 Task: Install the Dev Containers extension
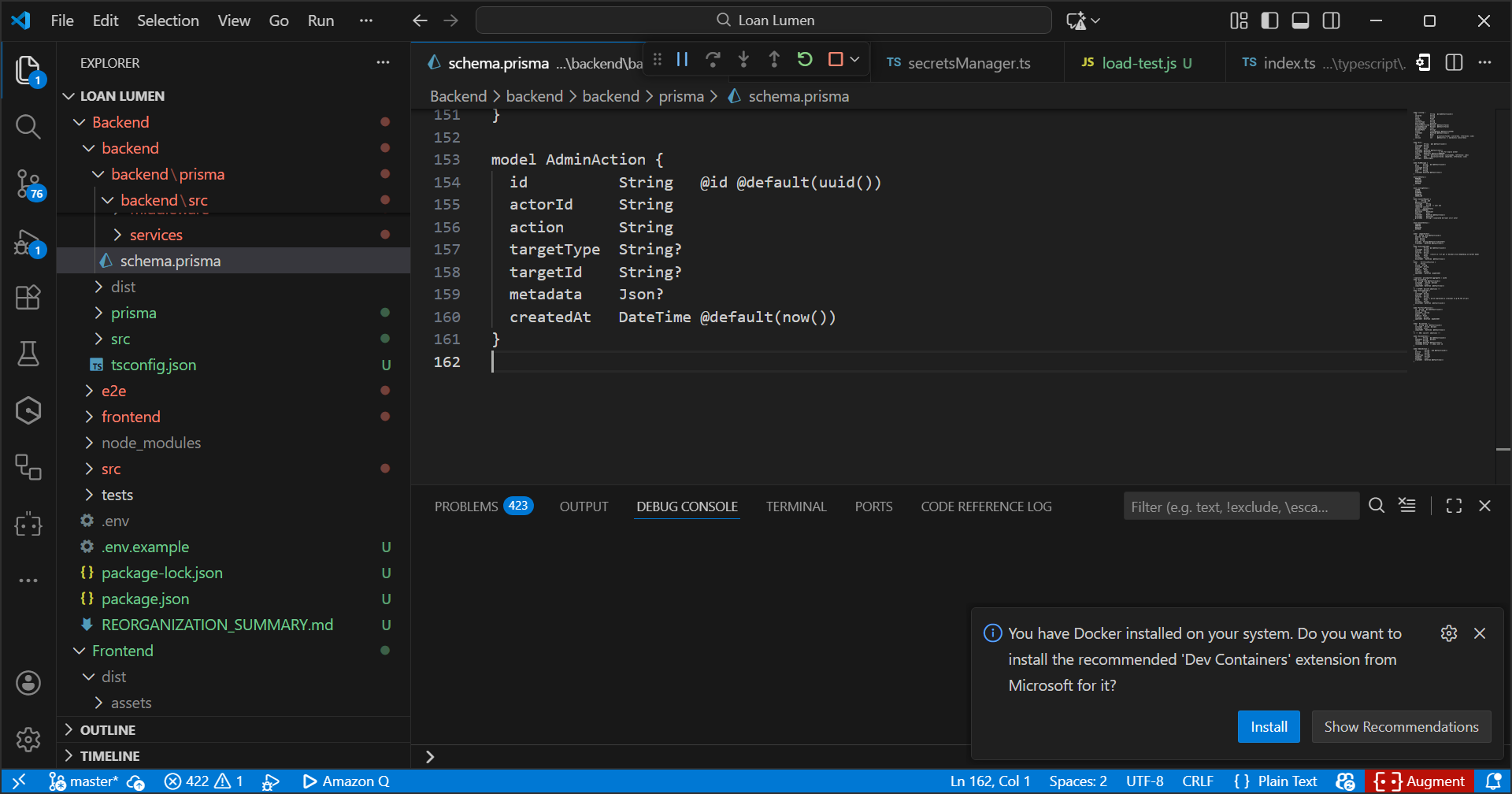tap(1269, 726)
